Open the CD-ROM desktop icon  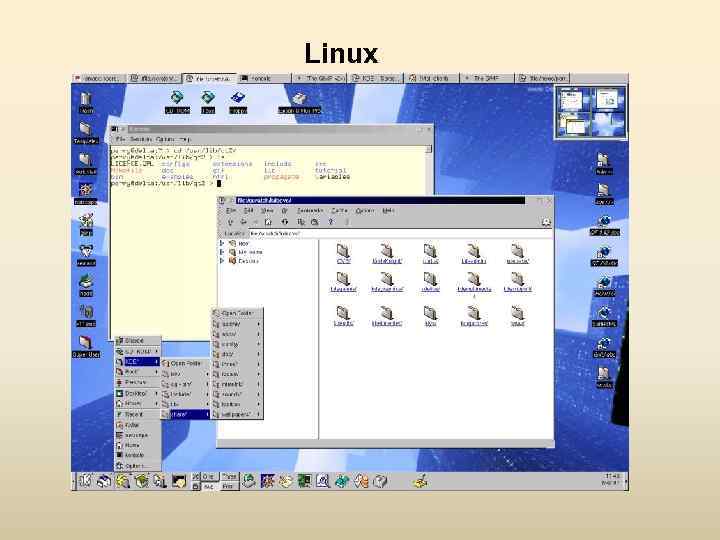tap(177, 102)
